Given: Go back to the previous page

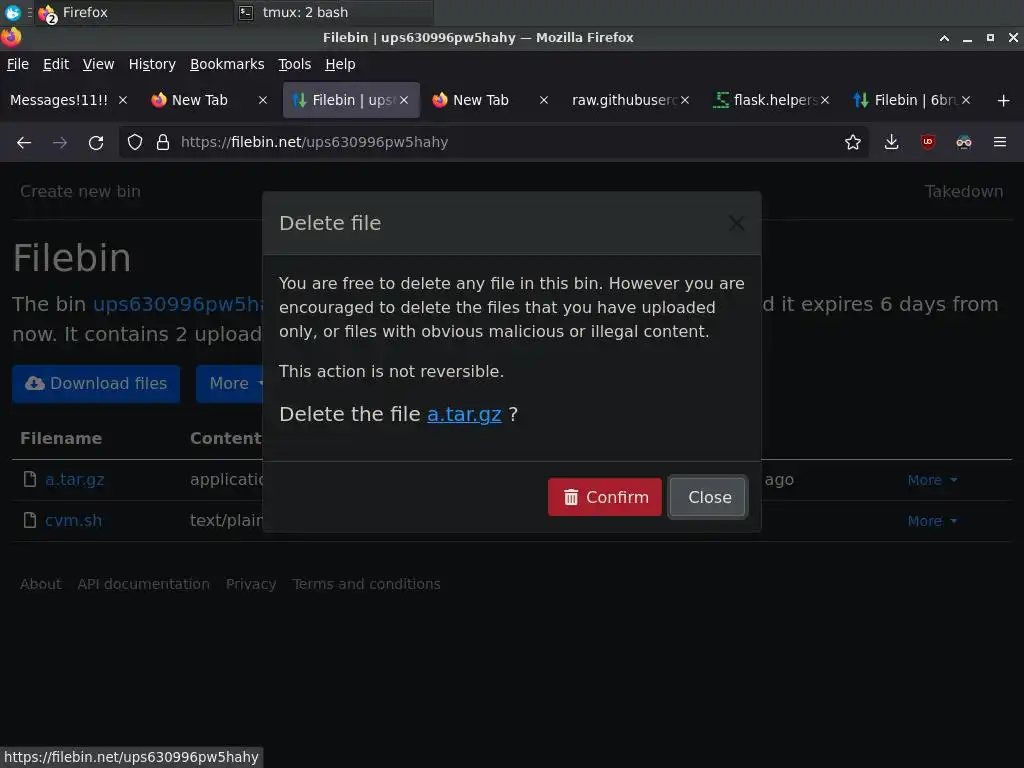Looking at the screenshot, I should coord(24,142).
